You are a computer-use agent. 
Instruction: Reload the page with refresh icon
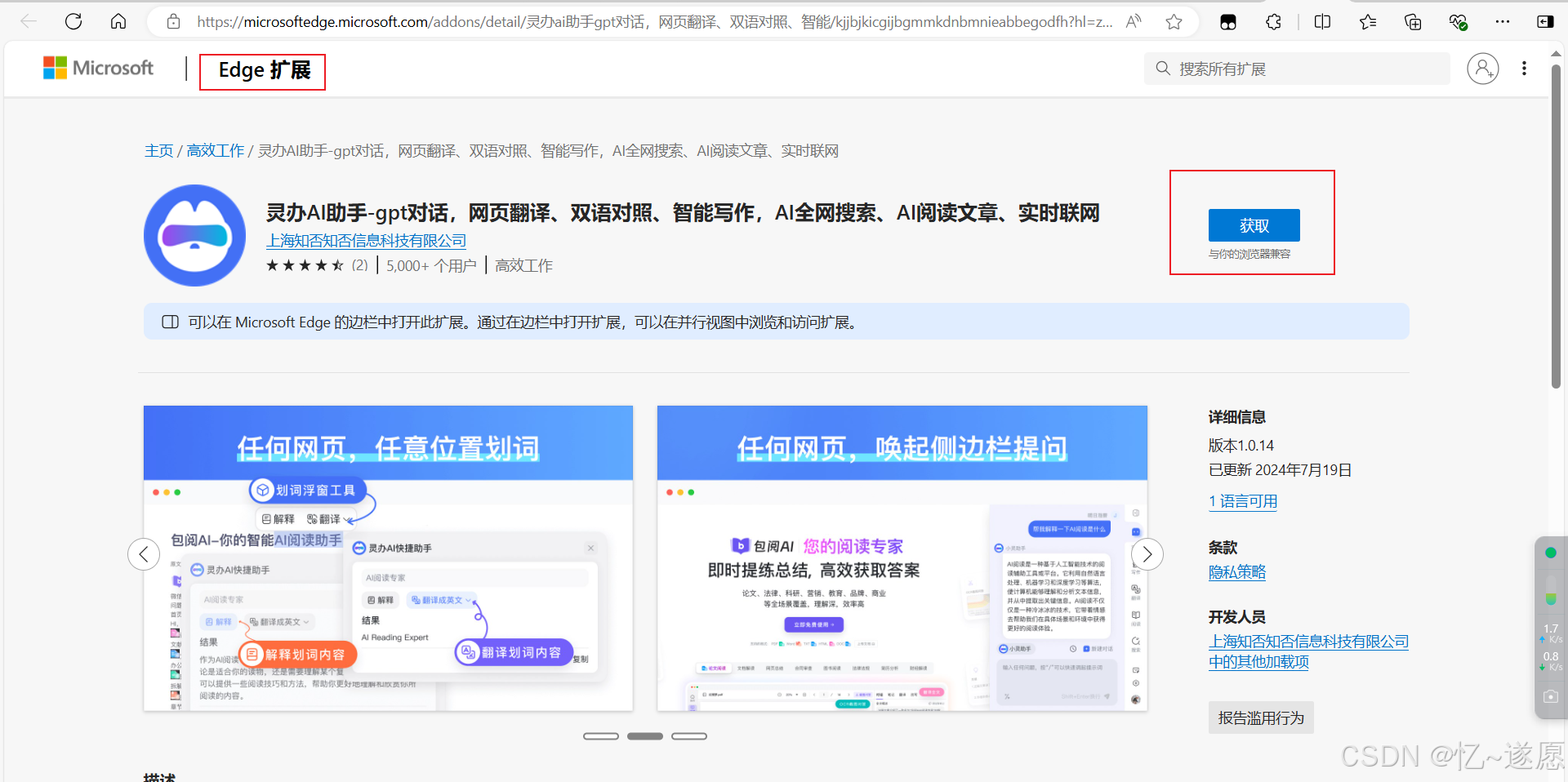[73, 22]
